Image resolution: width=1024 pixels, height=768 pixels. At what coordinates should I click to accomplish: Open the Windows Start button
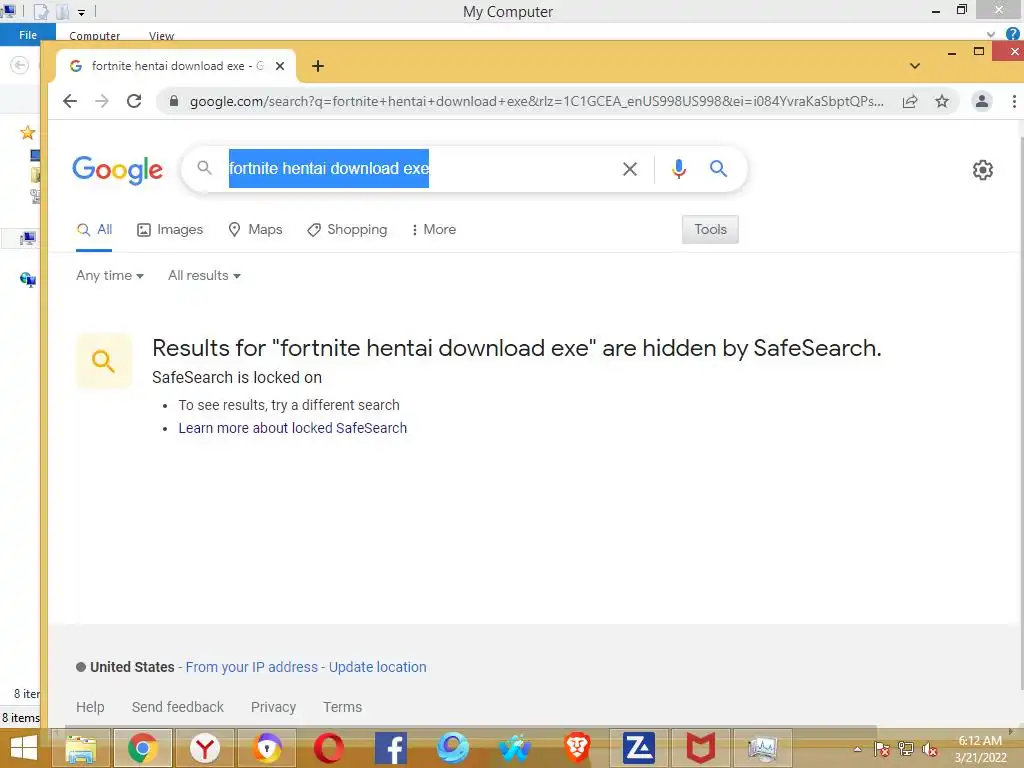[23, 748]
